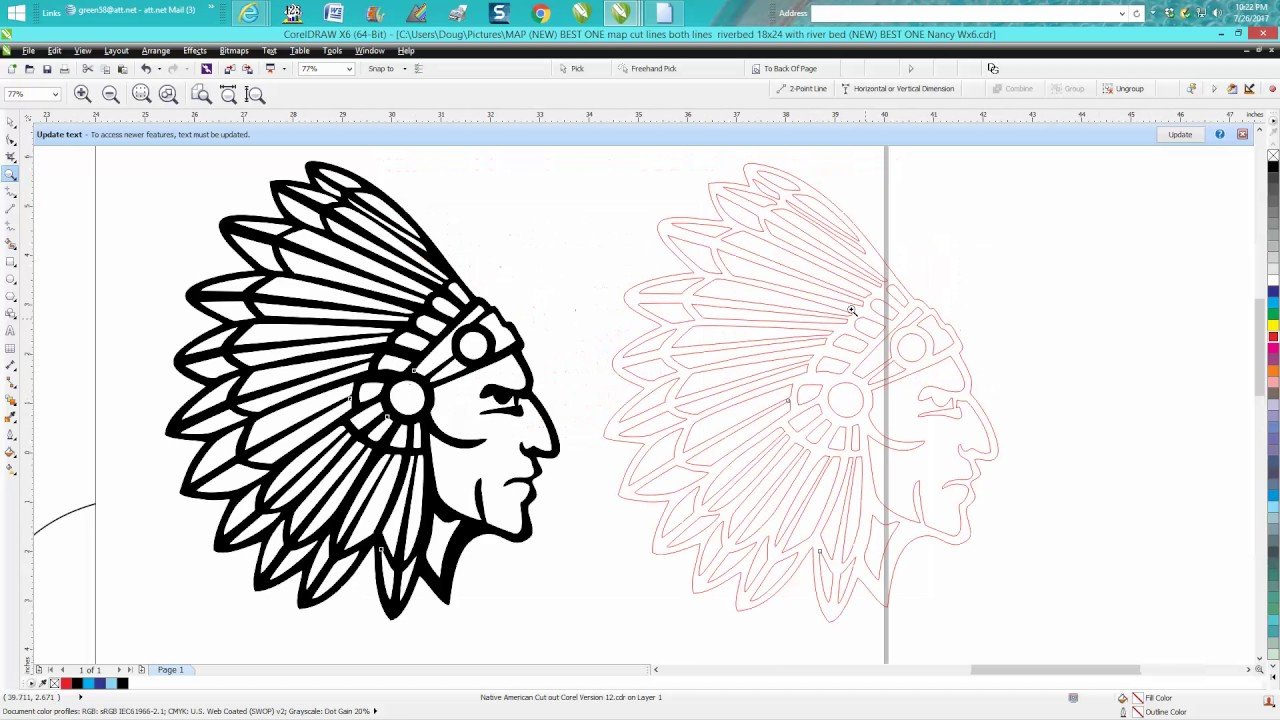Click the 2-Point Line button
Screen dimensions: 1280x720
pyautogui.click(x=802, y=88)
